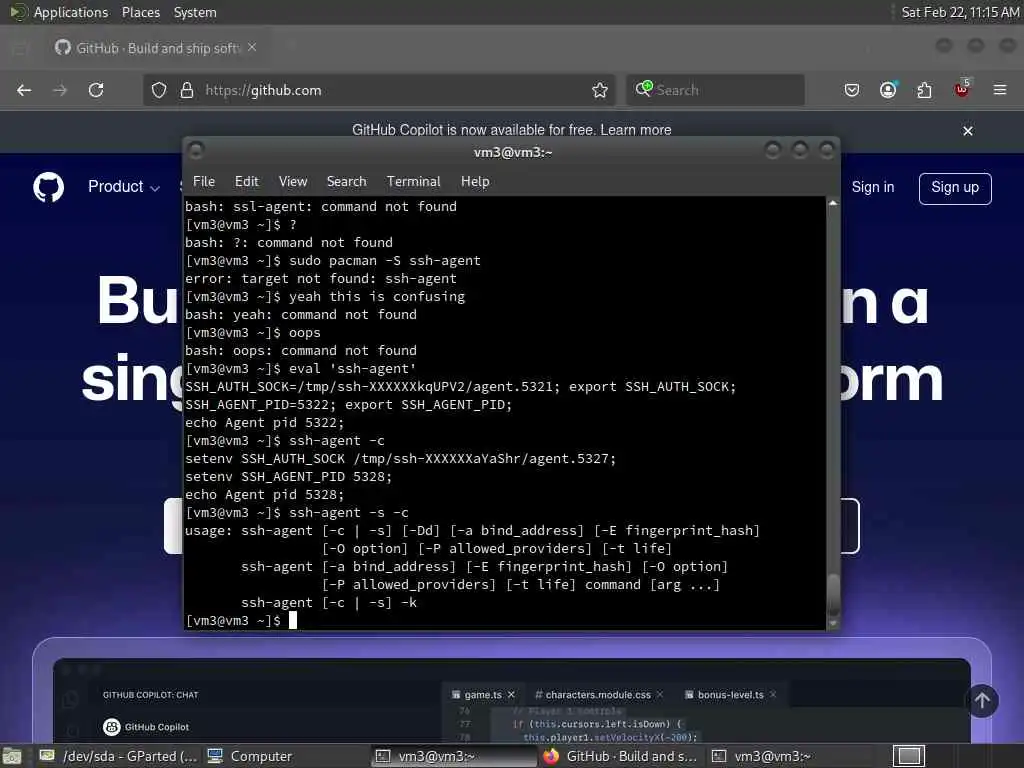
Task: Click GitHub Copilot chat avatar
Action: 112,727
